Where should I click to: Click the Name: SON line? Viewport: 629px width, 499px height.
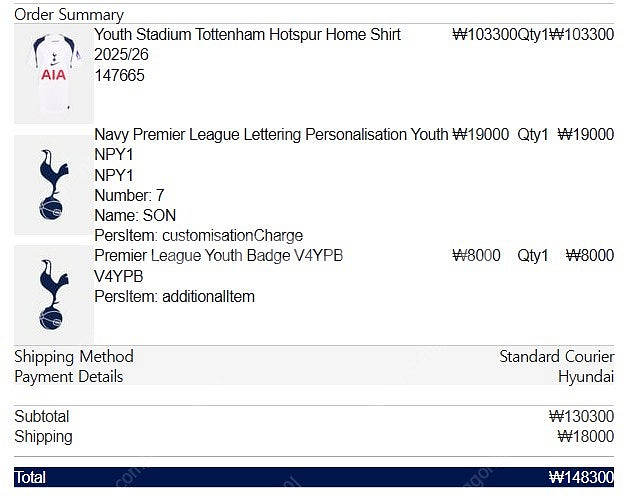[135, 215]
